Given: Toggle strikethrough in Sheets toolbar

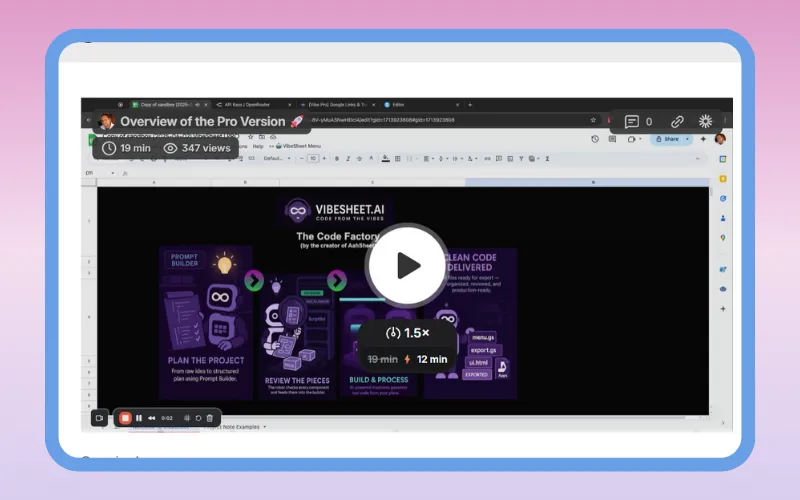Looking at the screenshot, I should [x=360, y=159].
